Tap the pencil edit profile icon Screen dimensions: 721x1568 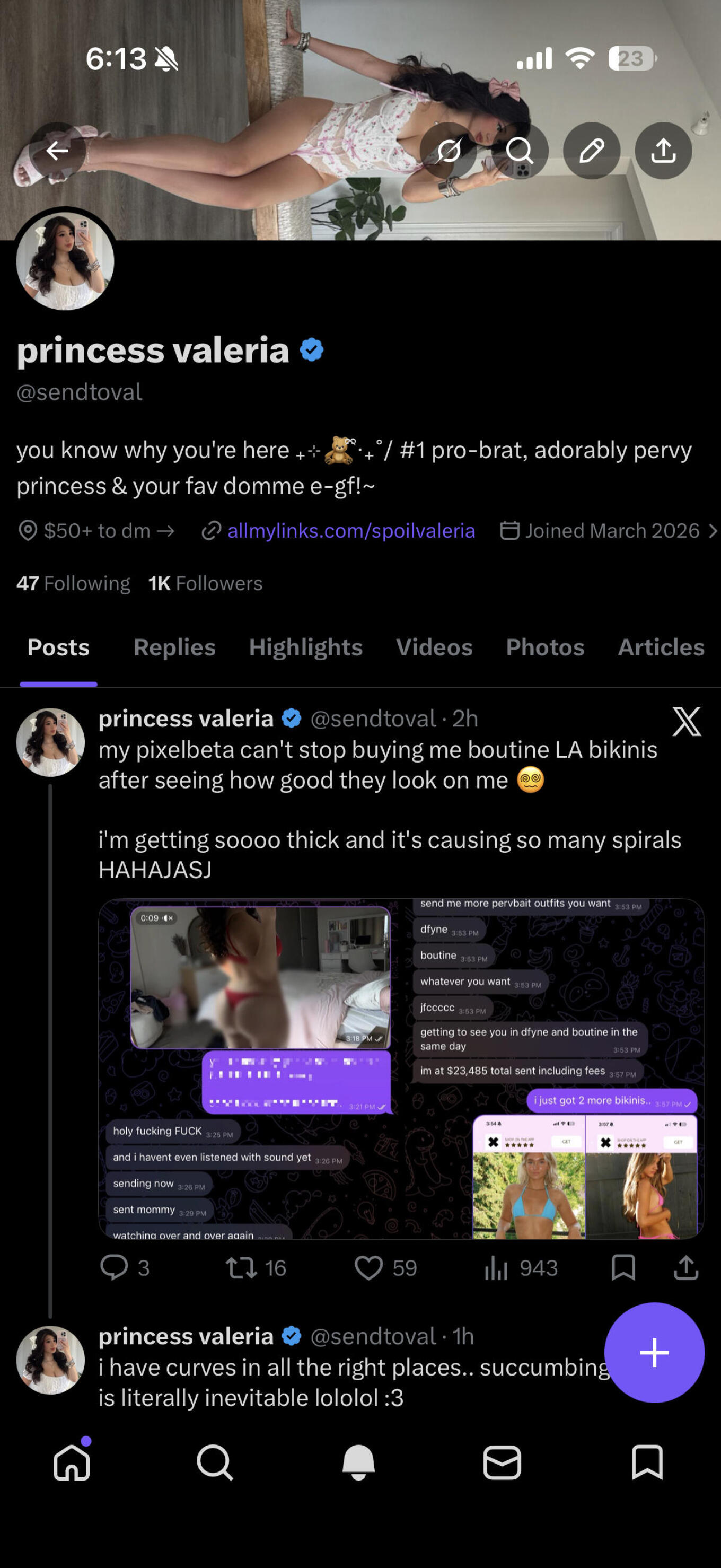pyautogui.click(x=592, y=151)
